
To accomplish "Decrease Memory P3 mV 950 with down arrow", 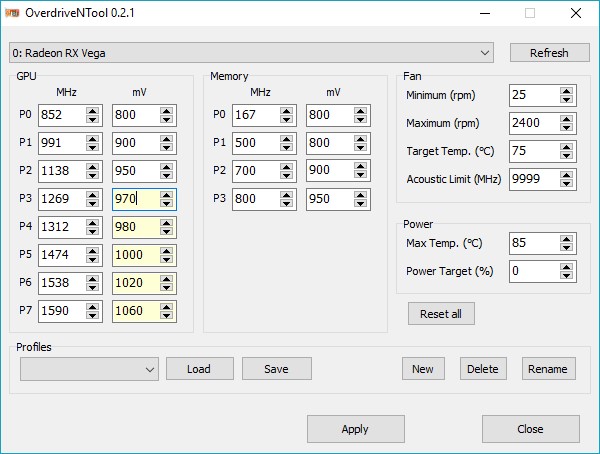I will [360, 203].
